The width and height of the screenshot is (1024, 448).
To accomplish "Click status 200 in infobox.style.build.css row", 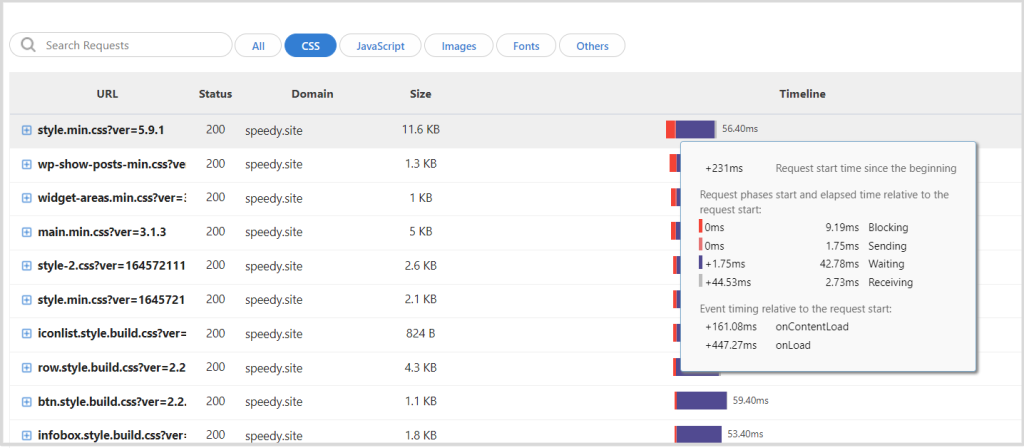I will coord(216,435).
